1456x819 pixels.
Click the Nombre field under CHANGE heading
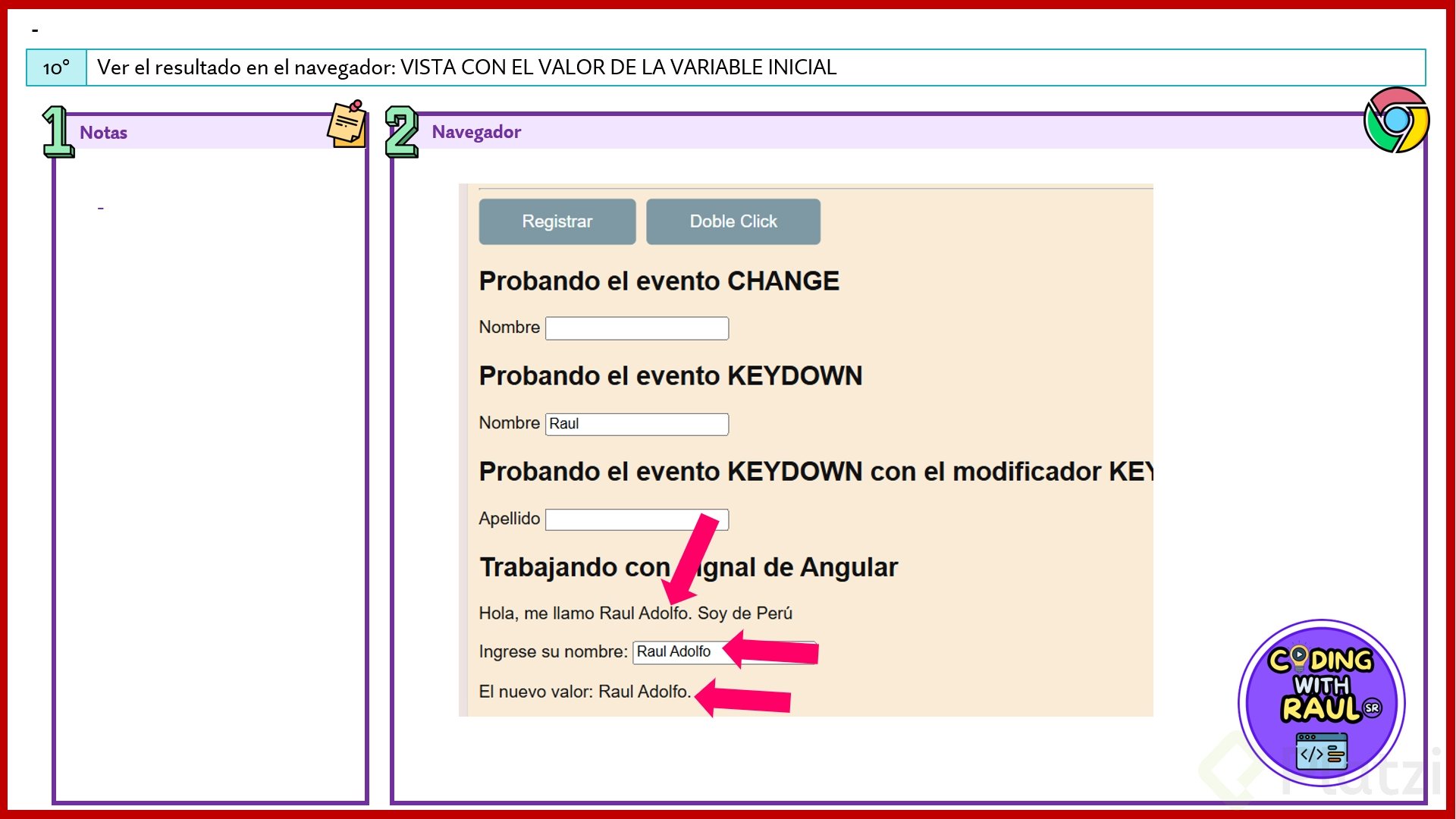(x=636, y=328)
